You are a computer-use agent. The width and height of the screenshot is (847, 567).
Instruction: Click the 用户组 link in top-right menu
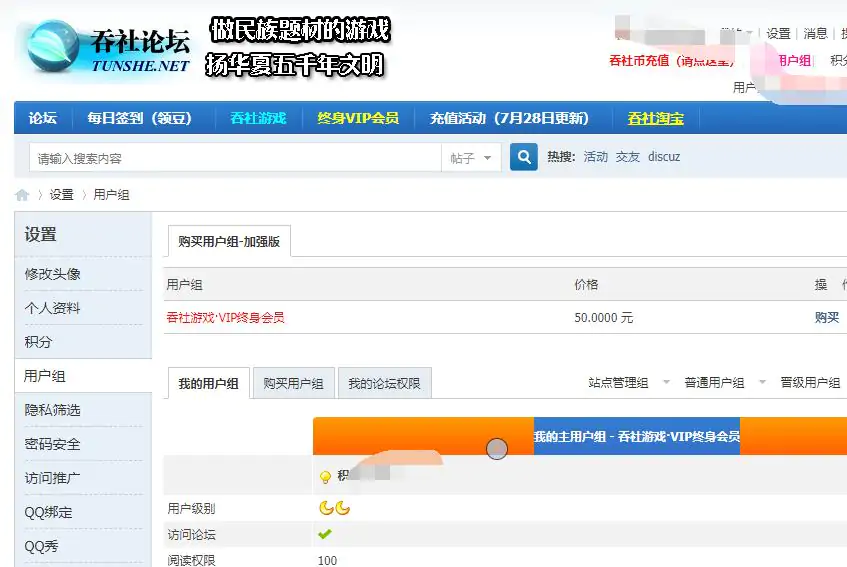pyautogui.click(x=795, y=60)
